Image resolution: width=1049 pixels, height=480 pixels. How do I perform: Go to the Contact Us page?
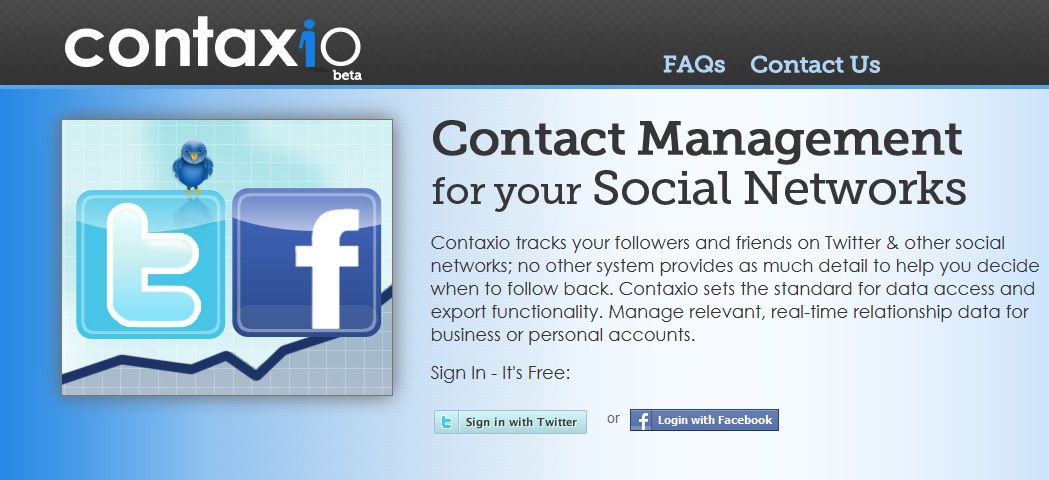coord(815,65)
